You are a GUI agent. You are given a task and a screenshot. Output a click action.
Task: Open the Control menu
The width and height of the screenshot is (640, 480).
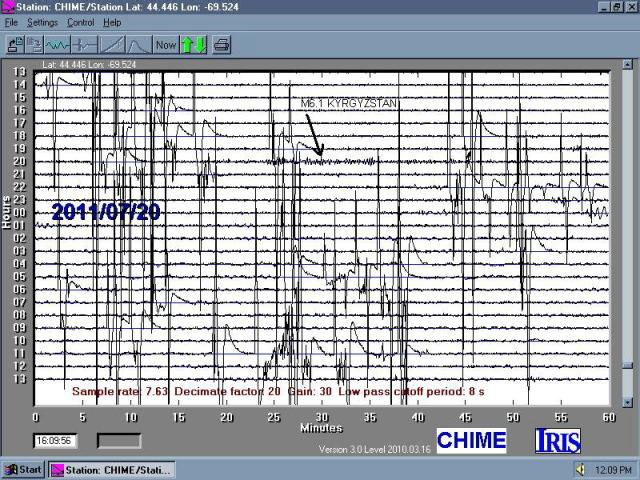pyautogui.click(x=80, y=22)
